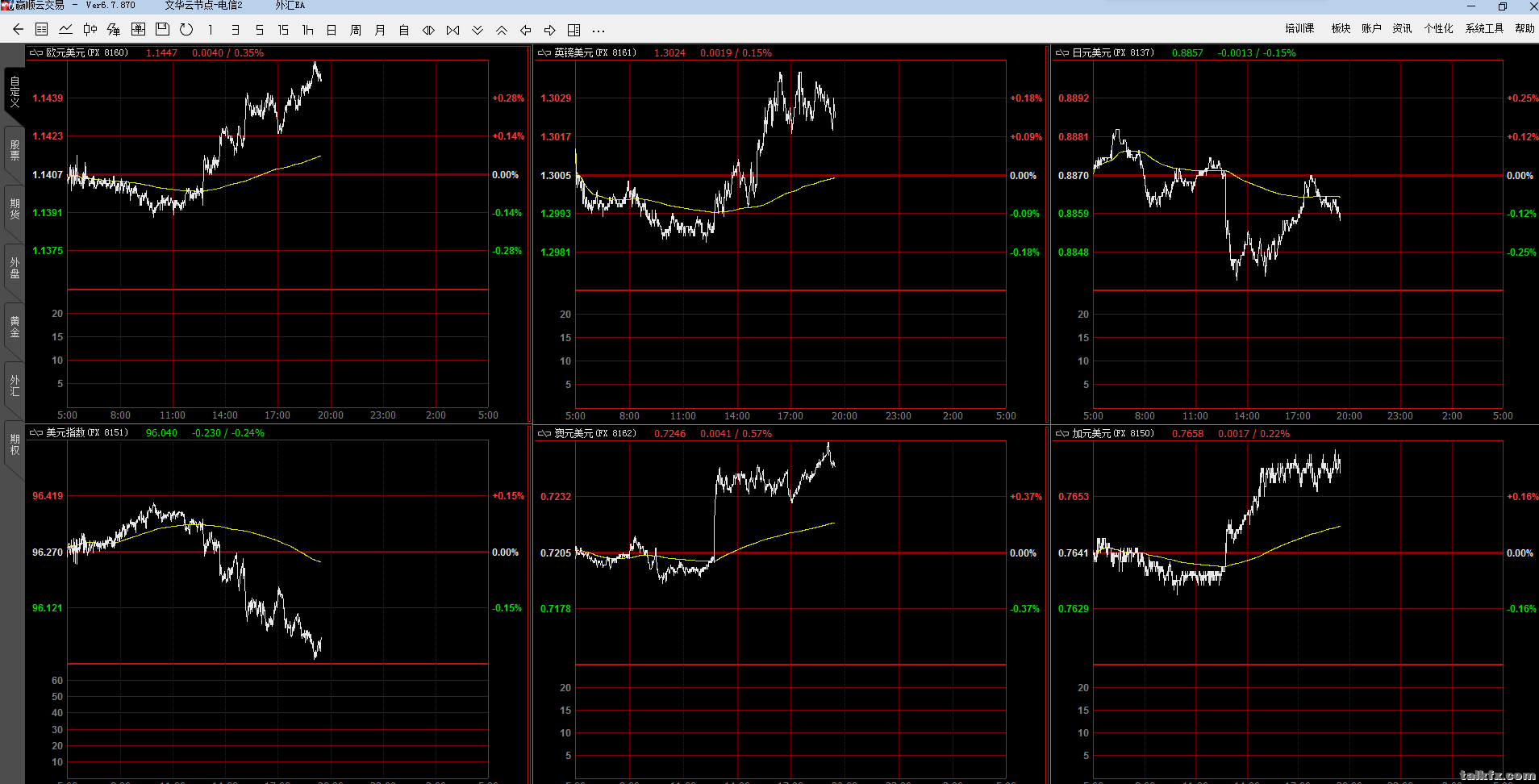Click the 外汇EA label in the title bar
Image resolution: width=1539 pixels, height=784 pixels.
(290, 6)
